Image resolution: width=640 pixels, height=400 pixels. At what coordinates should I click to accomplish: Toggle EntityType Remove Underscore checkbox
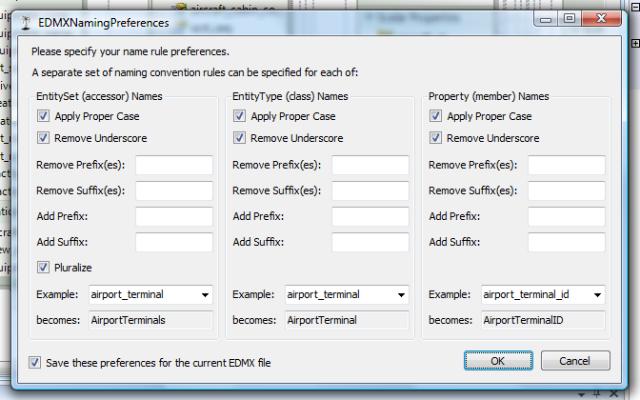[239, 138]
